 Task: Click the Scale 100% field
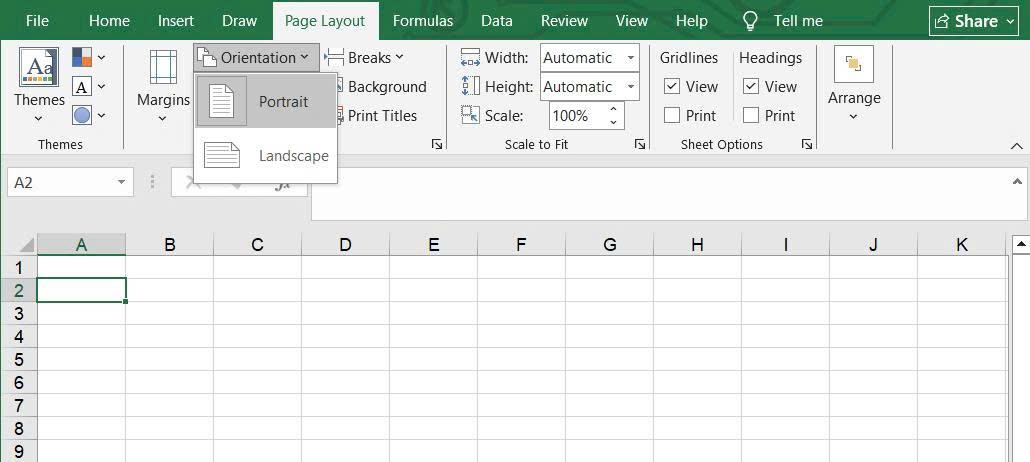coord(578,116)
